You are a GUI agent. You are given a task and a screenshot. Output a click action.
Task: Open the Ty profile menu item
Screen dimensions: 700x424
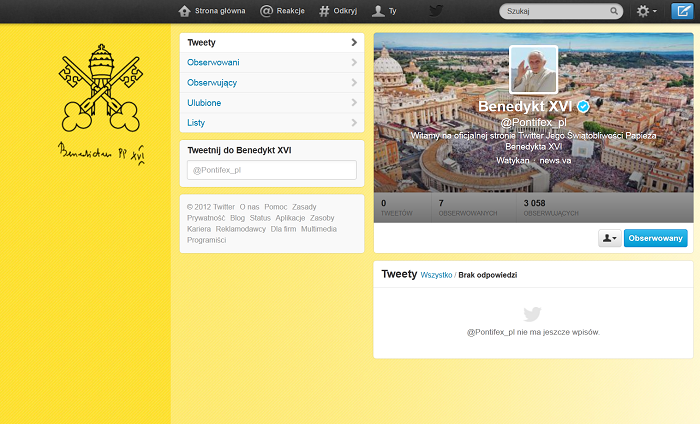pyautogui.click(x=384, y=11)
